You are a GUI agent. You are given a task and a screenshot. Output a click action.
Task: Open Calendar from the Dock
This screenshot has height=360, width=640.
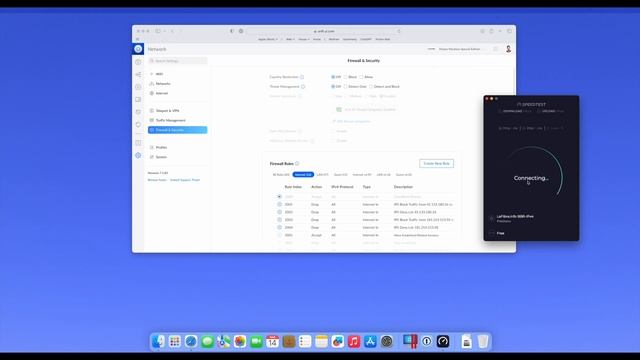point(273,341)
